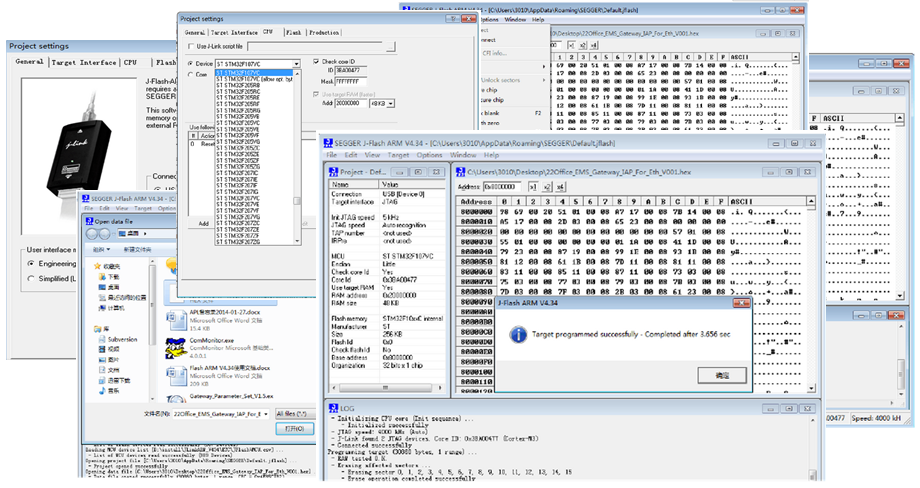Click the device list vertical scrollbar thumb
This screenshot has width=920, height=488.
tap(297, 201)
